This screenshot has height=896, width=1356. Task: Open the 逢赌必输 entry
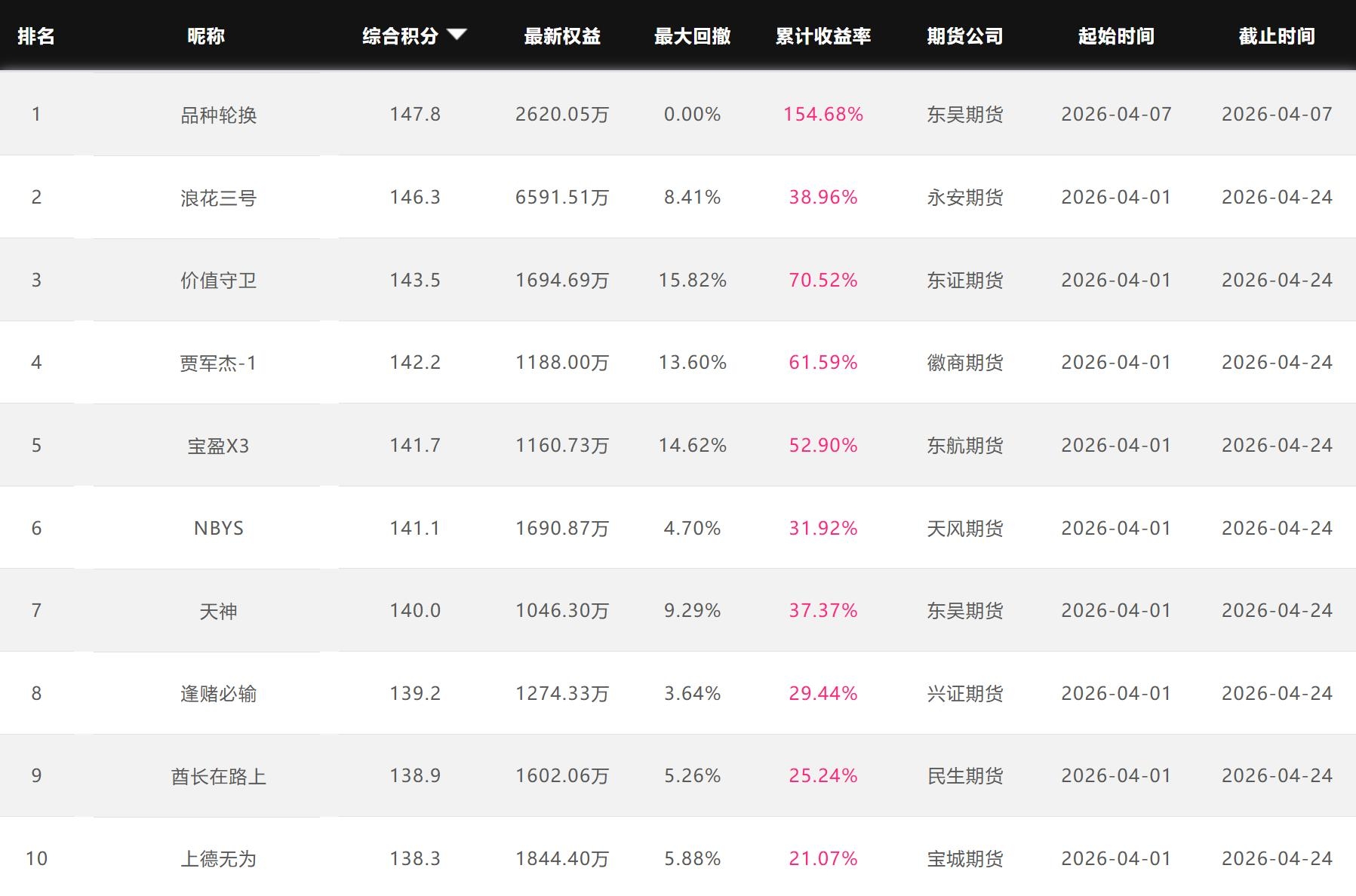[219, 693]
